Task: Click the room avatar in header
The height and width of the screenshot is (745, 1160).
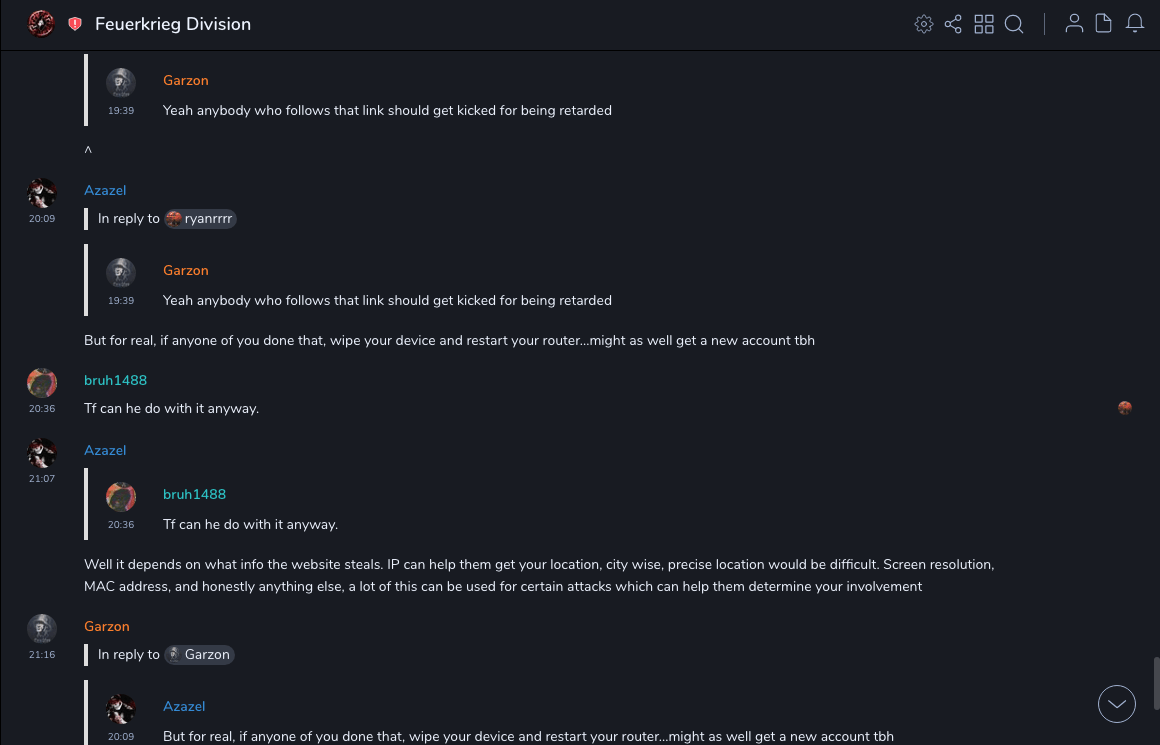Action: (41, 24)
